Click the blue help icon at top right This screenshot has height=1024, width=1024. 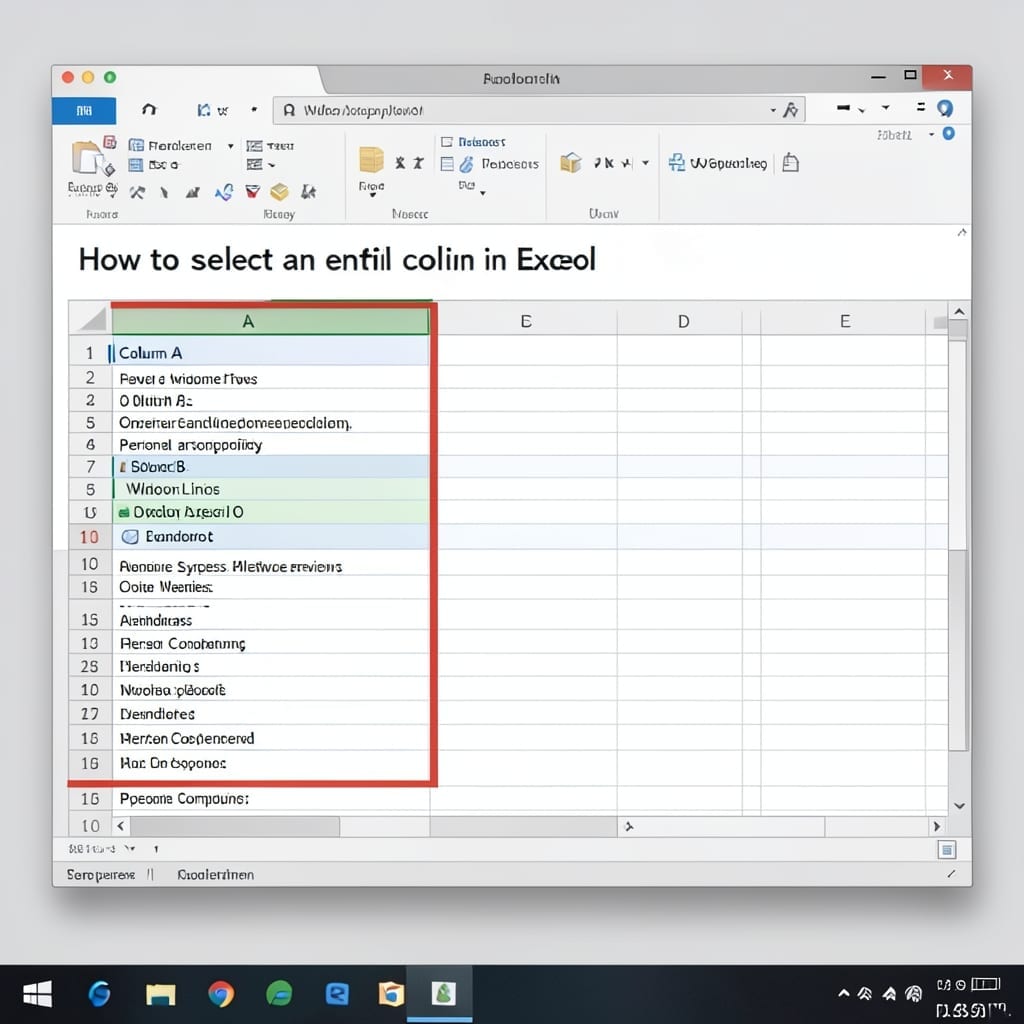[x=944, y=108]
